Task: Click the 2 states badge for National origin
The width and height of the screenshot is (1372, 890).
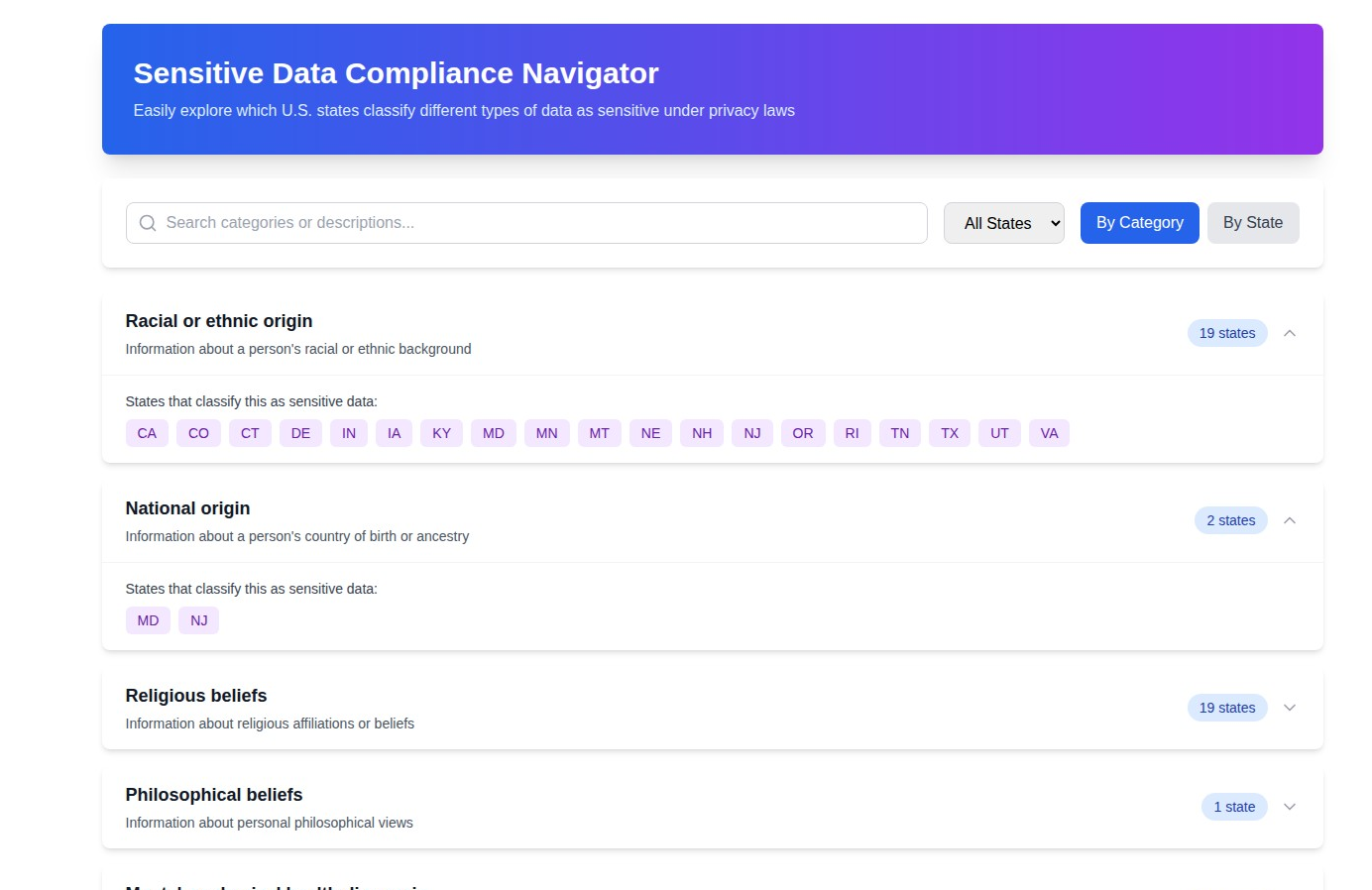Action: click(x=1230, y=519)
